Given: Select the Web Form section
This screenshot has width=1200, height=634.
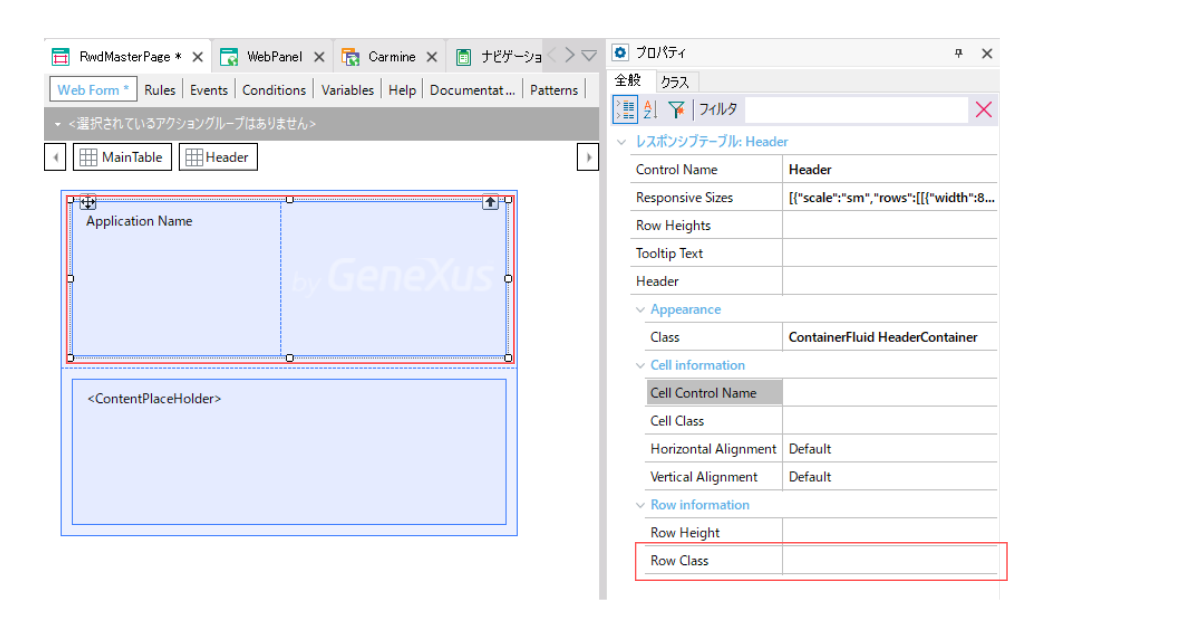Looking at the screenshot, I should 94,89.
